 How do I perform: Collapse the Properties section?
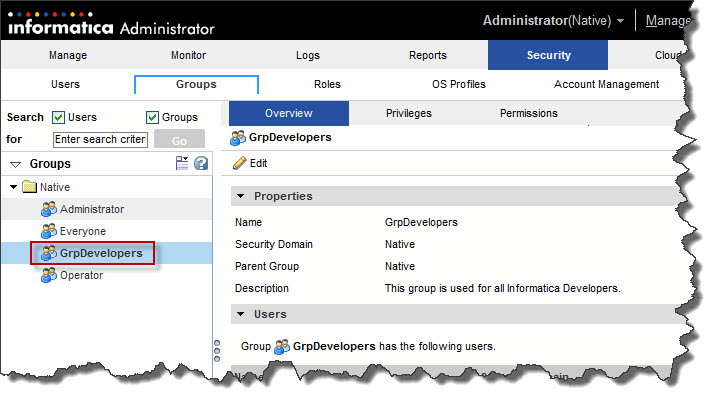pos(240,196)
